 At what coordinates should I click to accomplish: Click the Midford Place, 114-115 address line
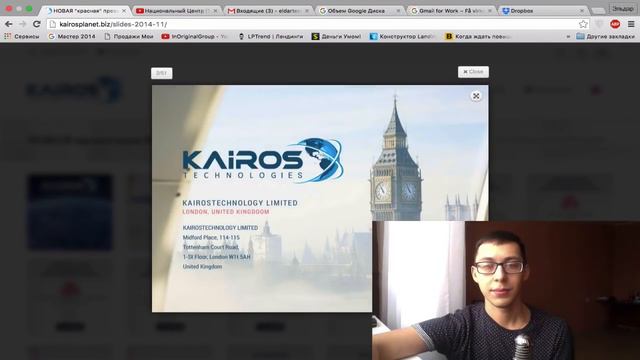(211, 237)
